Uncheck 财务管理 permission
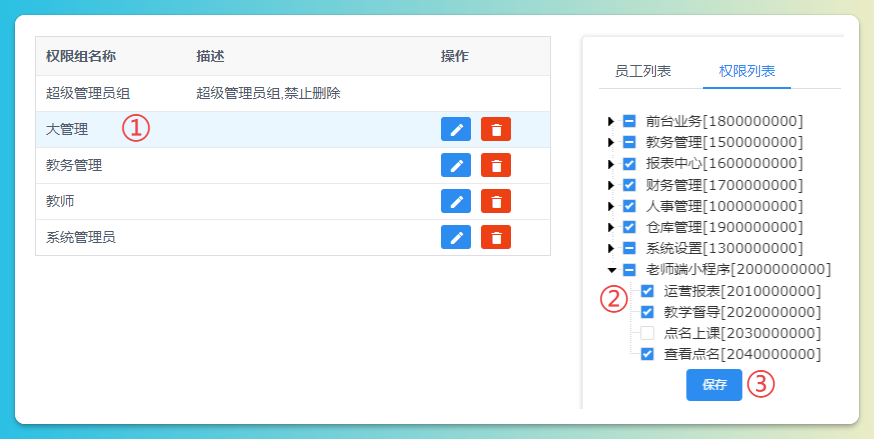This screenshot has height=439, width=874. coord(629,184)
